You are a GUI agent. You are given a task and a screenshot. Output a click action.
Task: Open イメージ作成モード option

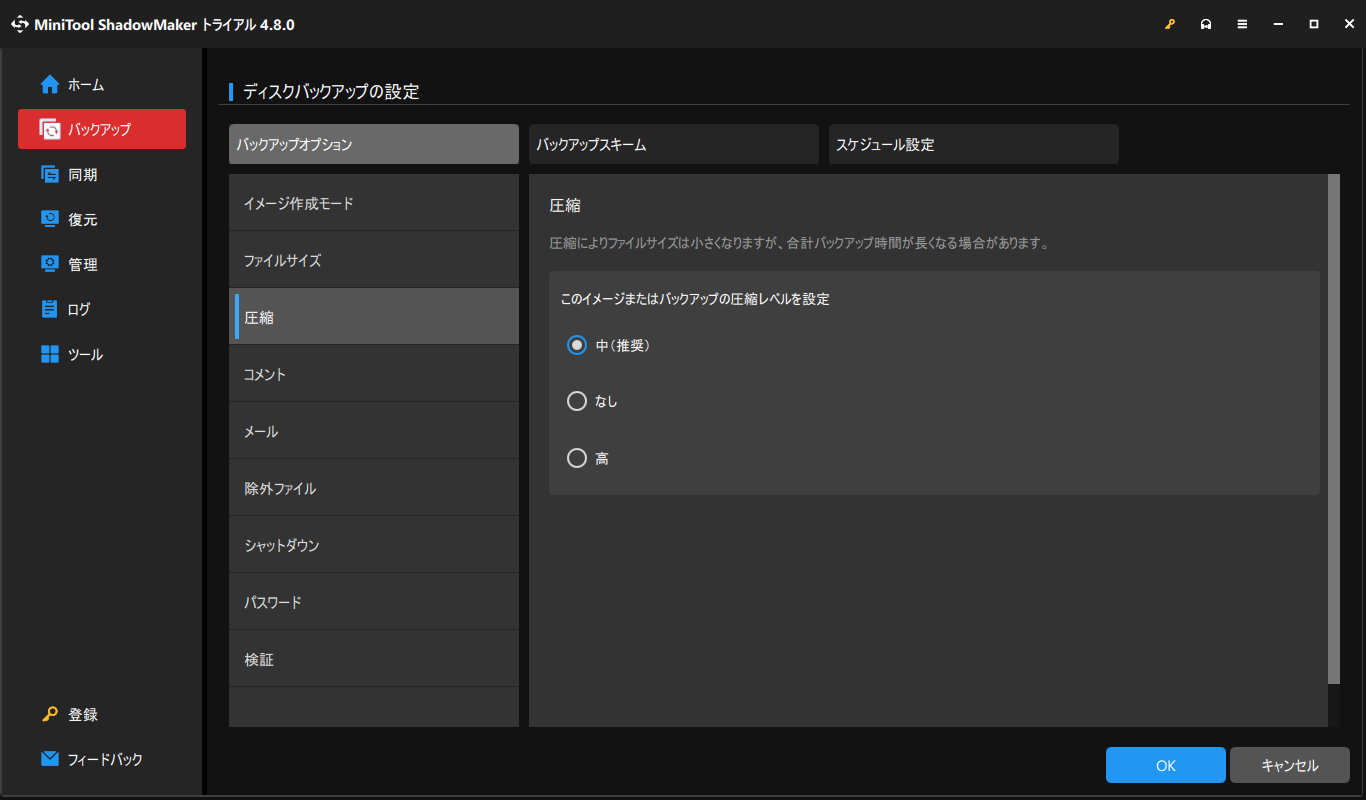pyautogui.click(x=374, y=203)
